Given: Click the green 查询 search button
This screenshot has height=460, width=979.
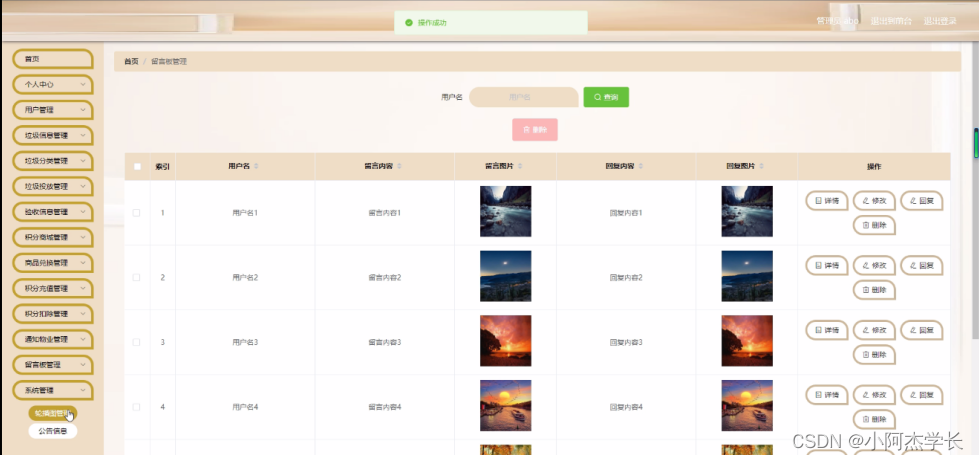Looking at the screenshot, I should (606, 97).
